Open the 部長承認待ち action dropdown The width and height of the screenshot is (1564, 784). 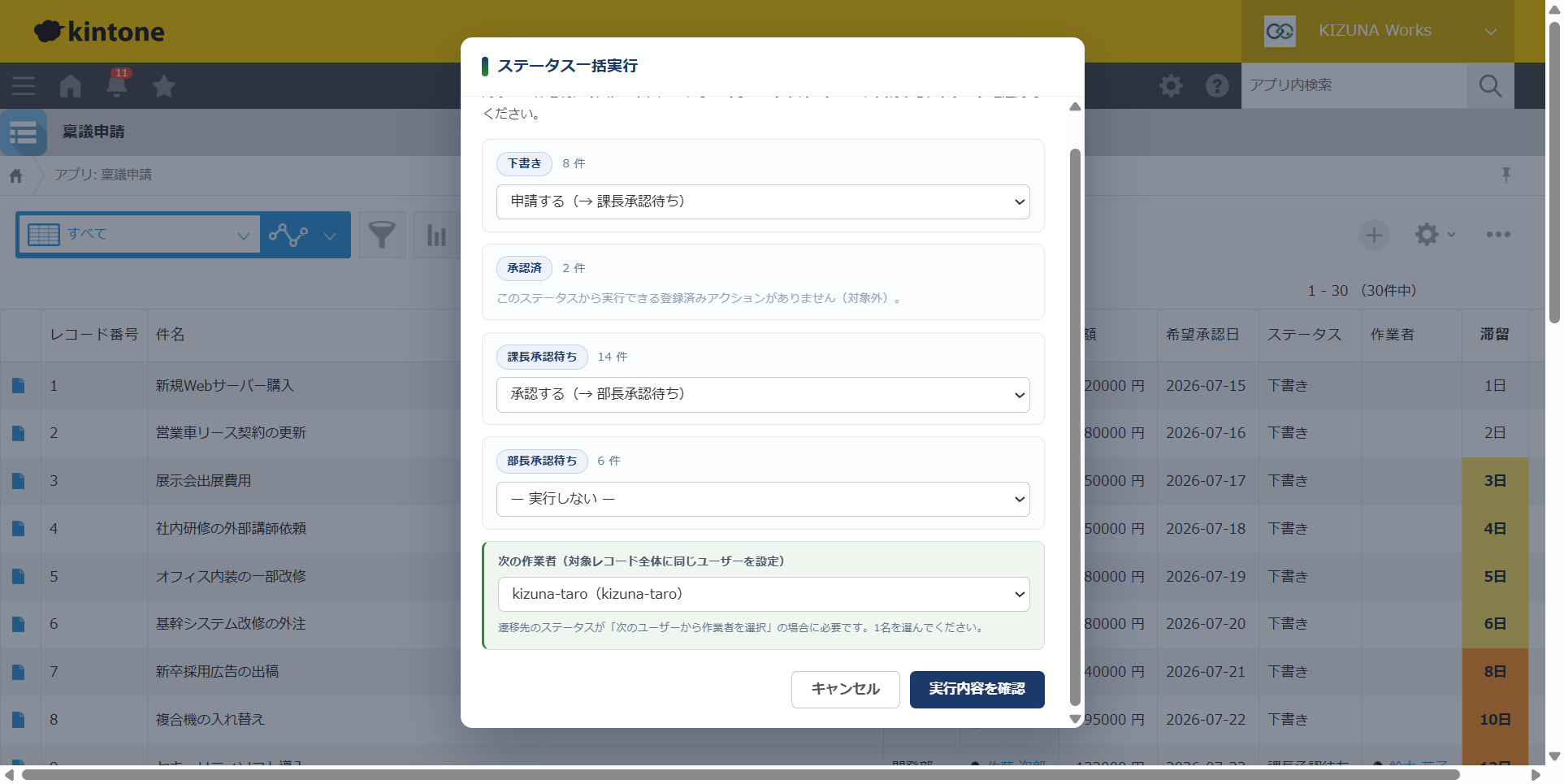763,499
